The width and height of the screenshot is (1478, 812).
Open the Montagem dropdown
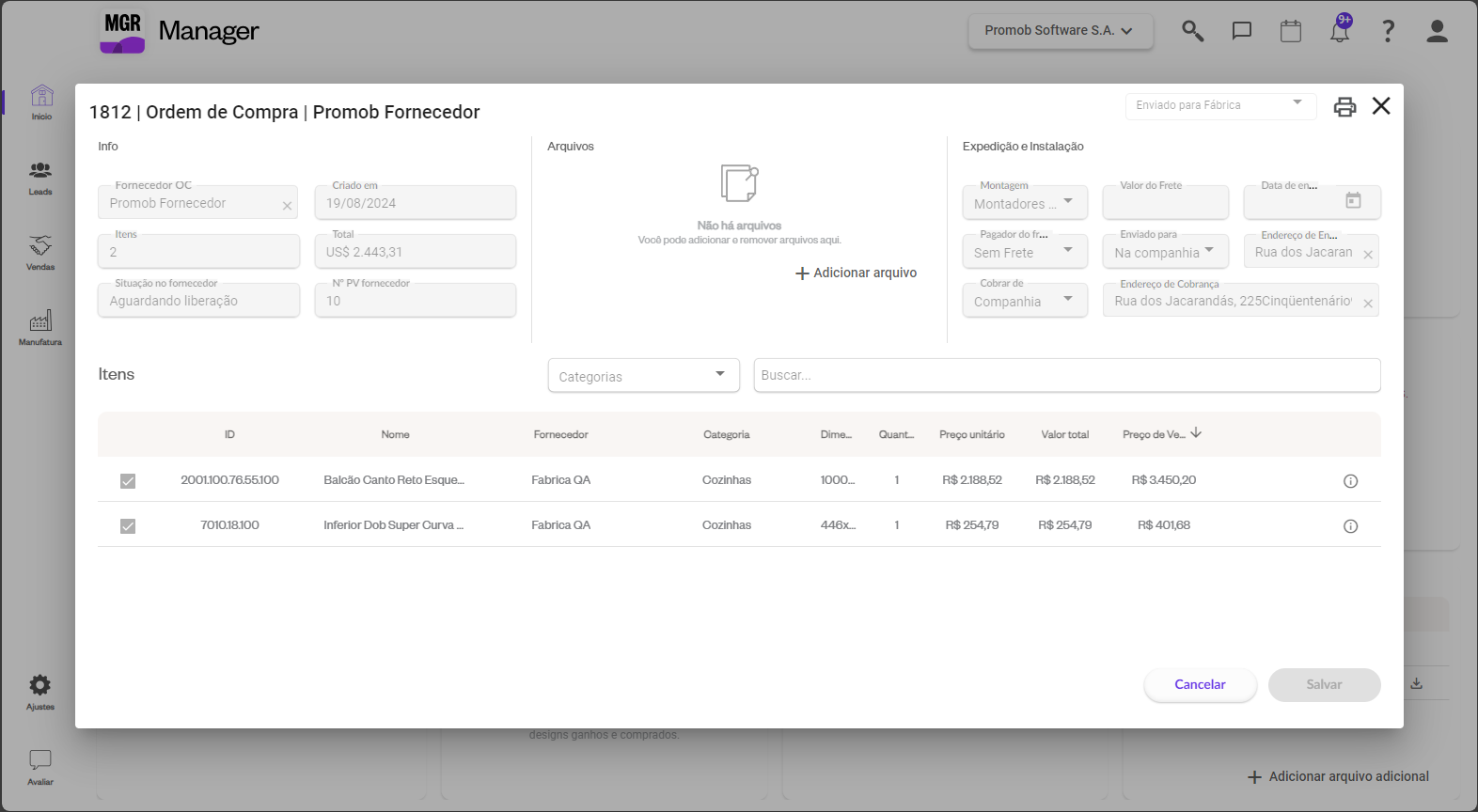pos(1025,202)
